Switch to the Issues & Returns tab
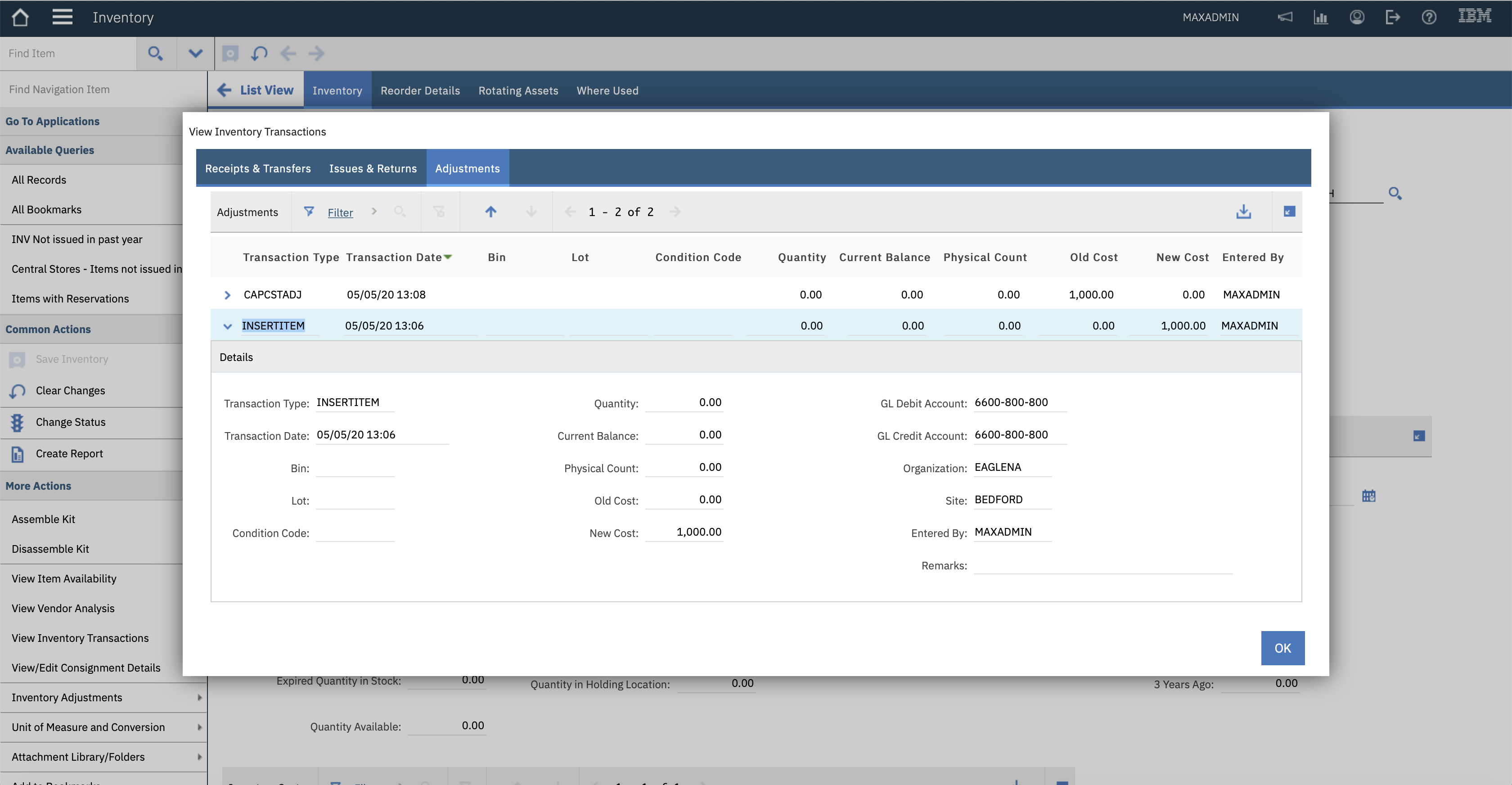Image resolution: width=1512 pixels, height=785 pixels. pos(373,168)
